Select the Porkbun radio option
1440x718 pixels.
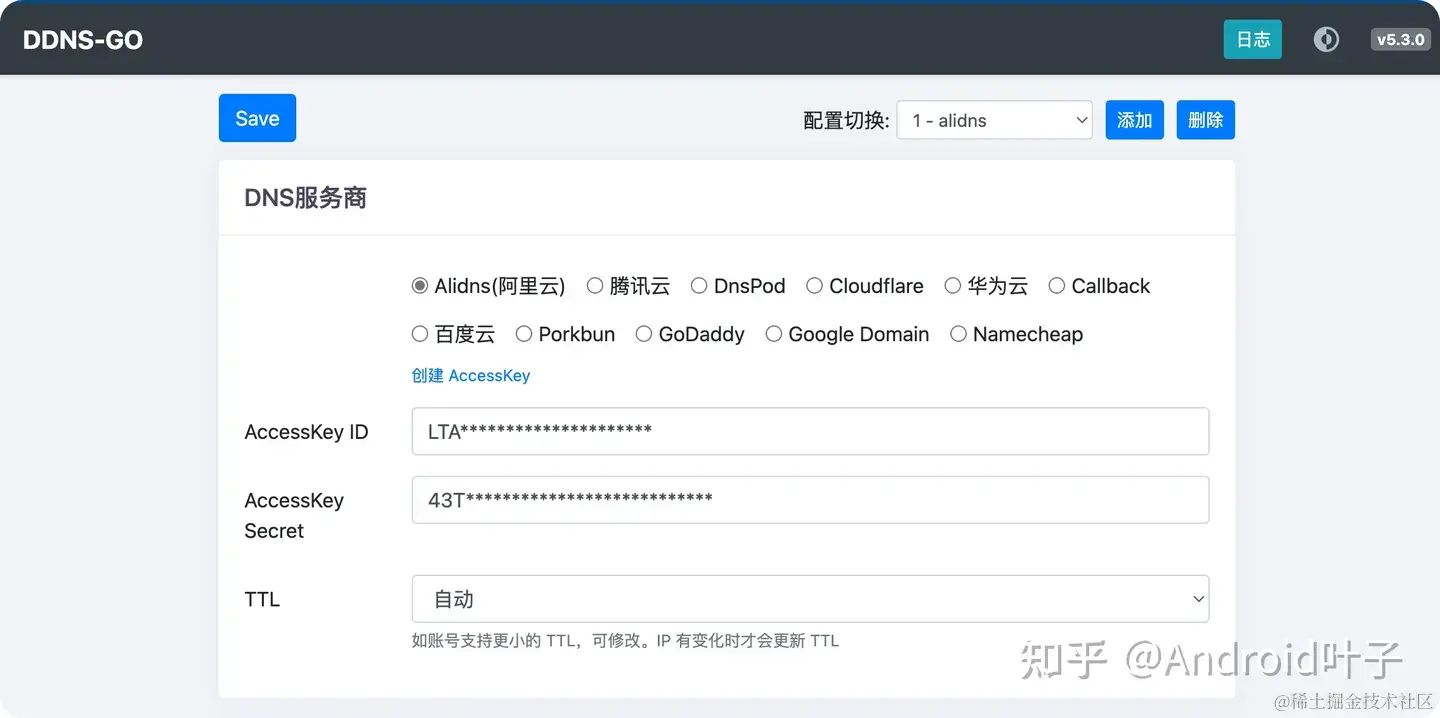[524, 334]
